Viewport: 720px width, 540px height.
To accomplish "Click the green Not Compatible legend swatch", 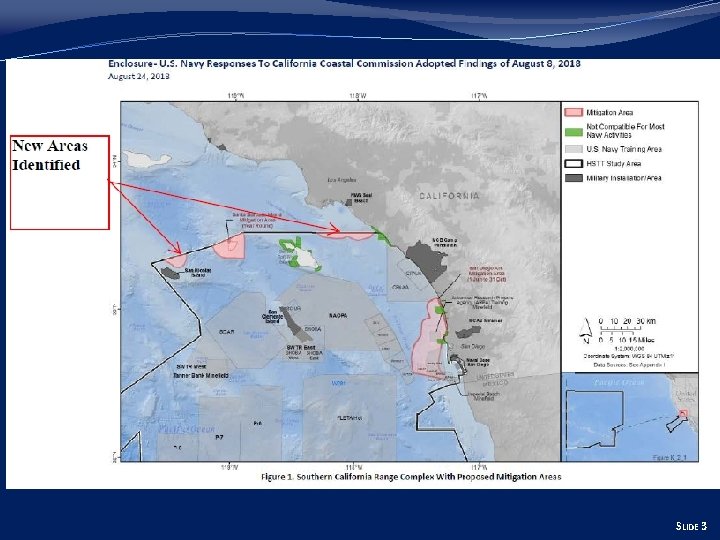I will 574,131.
